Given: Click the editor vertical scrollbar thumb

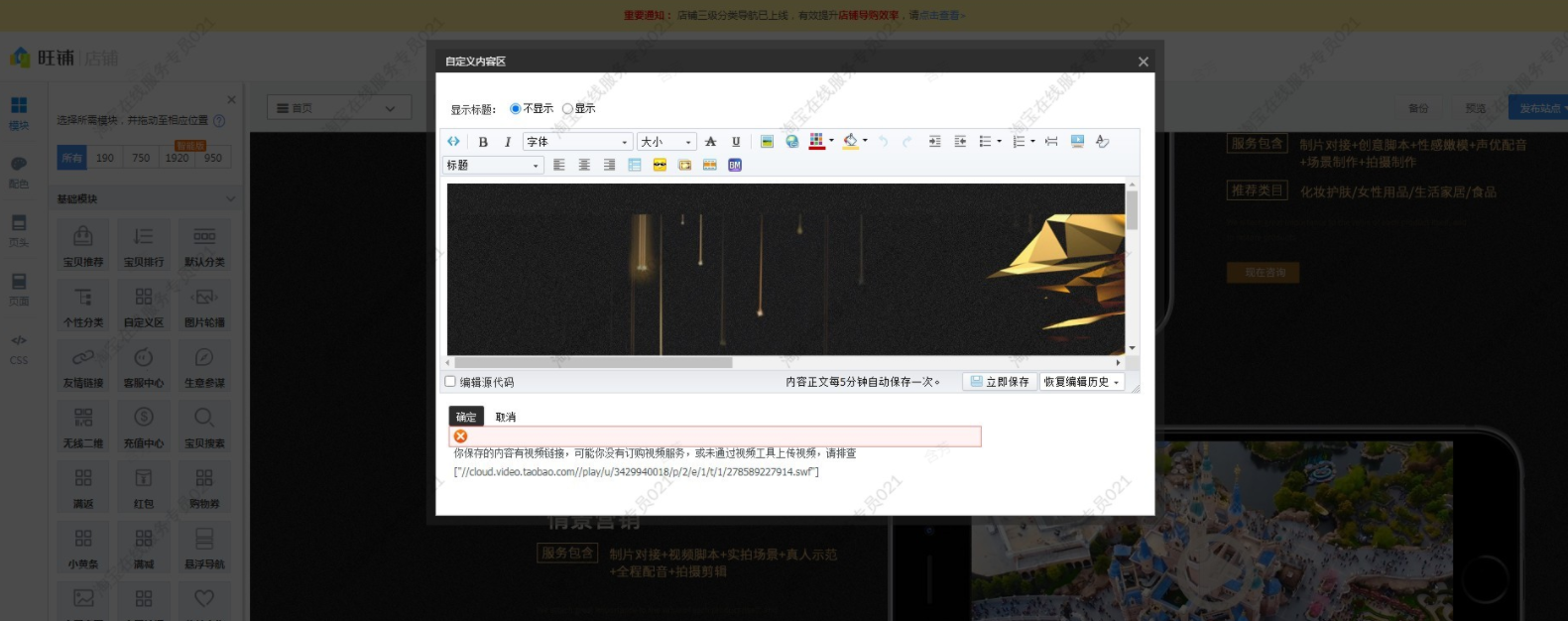Looking at the screenshot, I should pyautogui.click(x=1133, y=210).
